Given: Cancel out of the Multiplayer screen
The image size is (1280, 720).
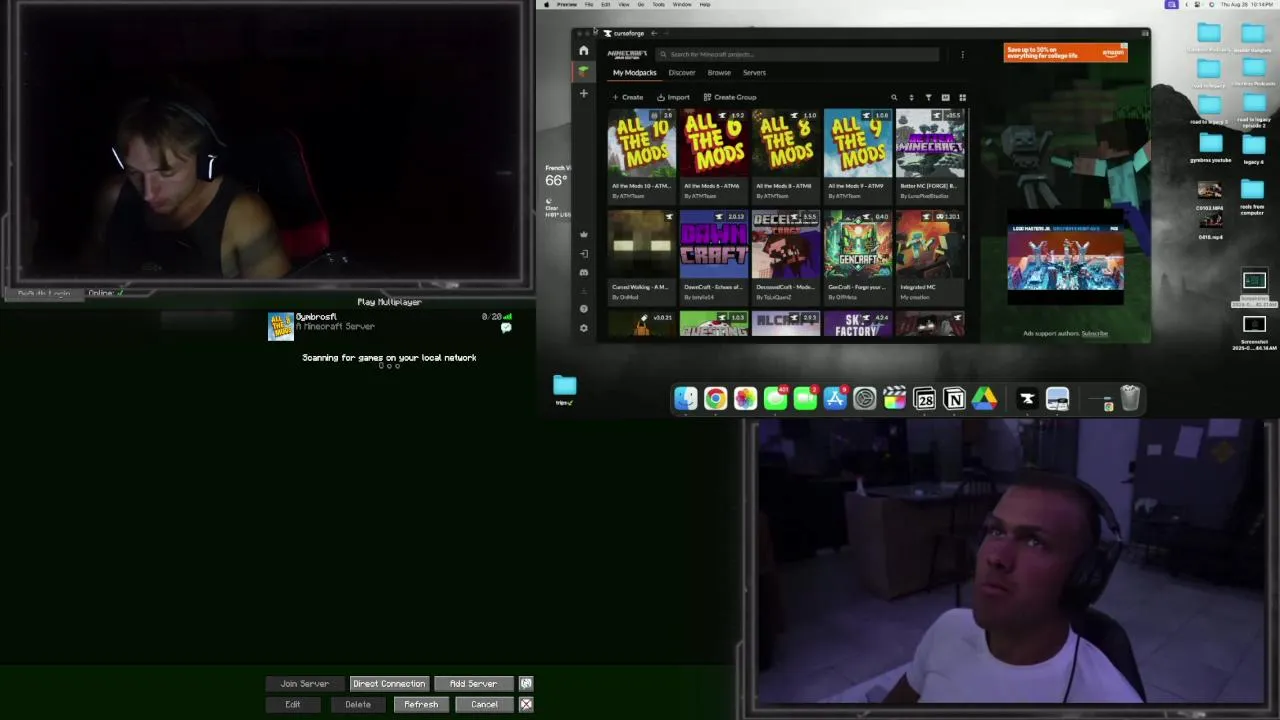Looking at the screenshot, I should pyautogui.click(x=484, y=704).
